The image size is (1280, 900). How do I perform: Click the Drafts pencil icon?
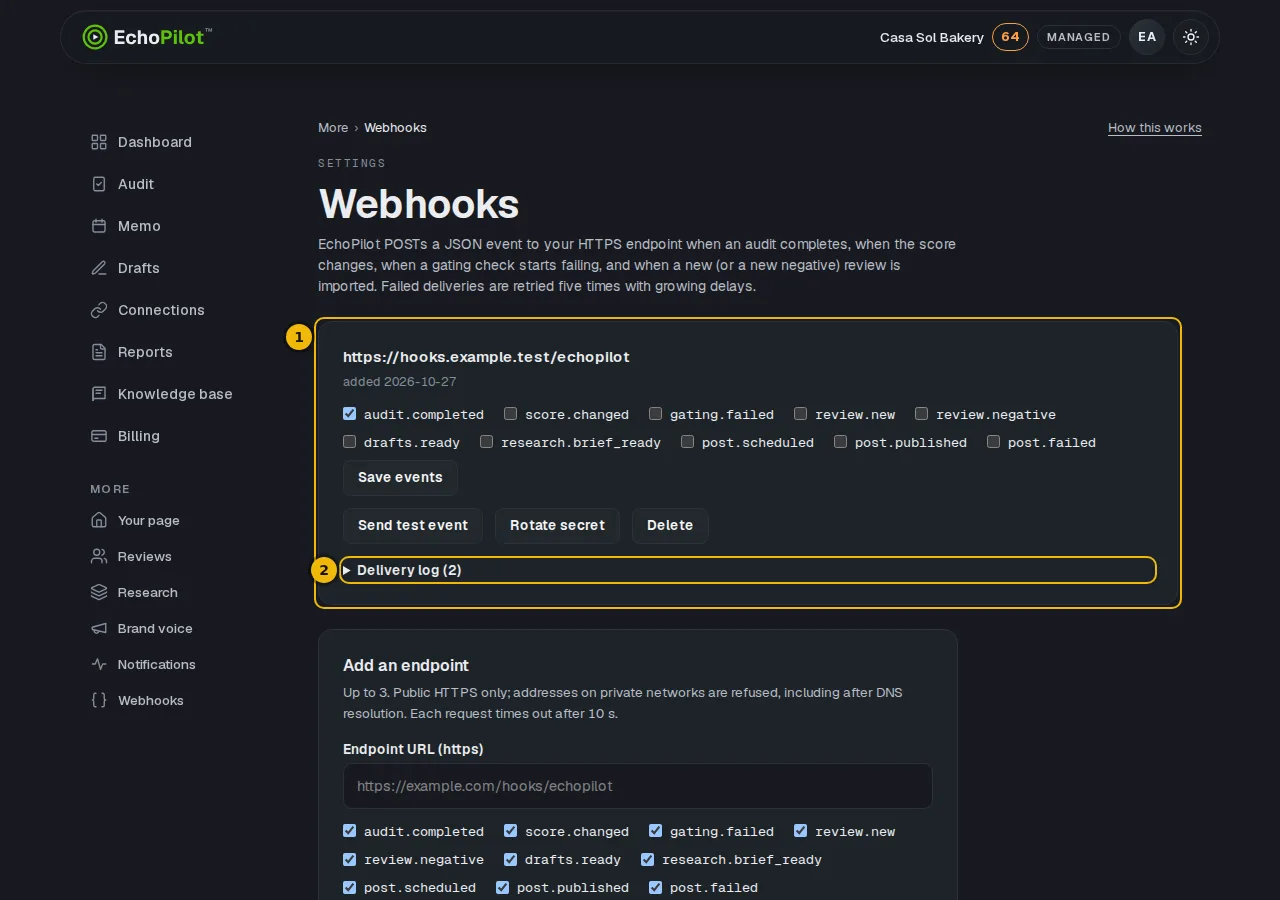pos(99,268)
